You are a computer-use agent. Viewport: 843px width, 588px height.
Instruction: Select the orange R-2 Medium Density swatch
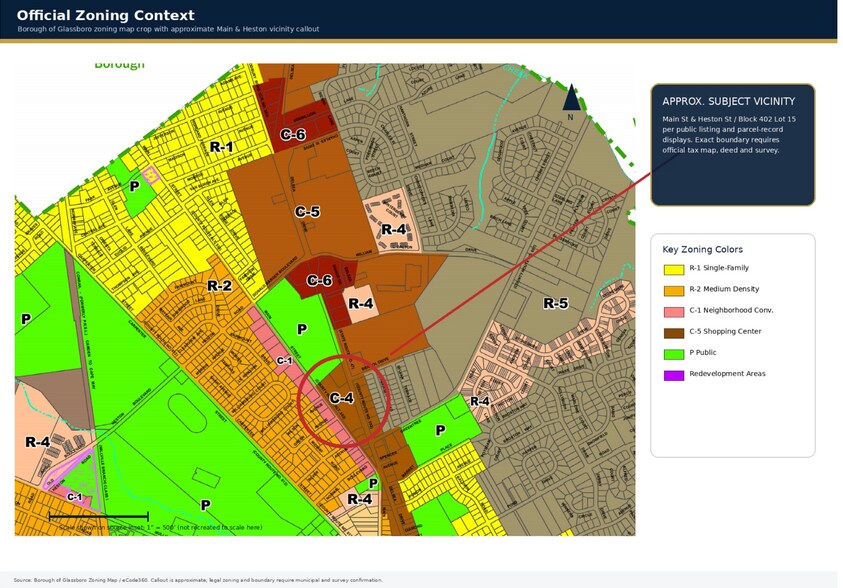pos(674,291)
